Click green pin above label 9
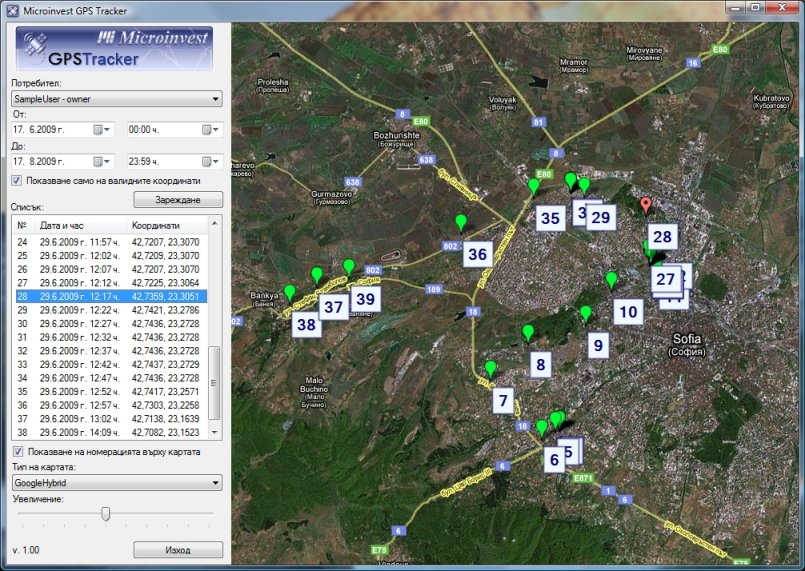Viewport: 805px width, 571px height. pyautogui.click(x=586, y=314)
